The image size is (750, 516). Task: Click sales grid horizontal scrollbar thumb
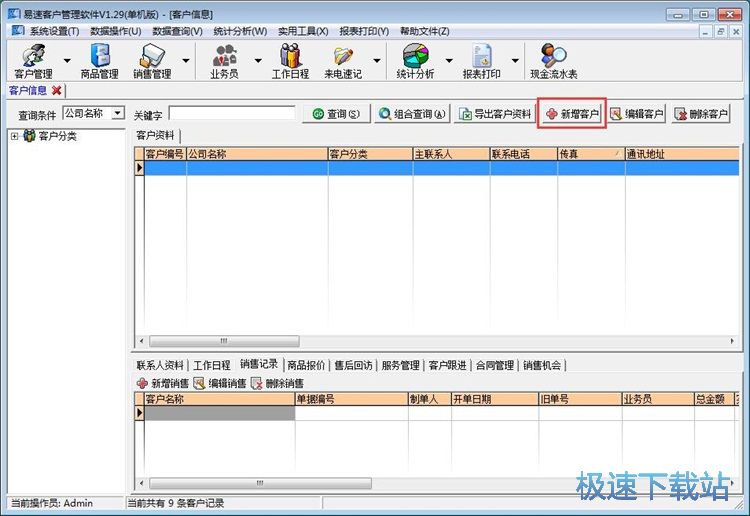coord(260,483)
